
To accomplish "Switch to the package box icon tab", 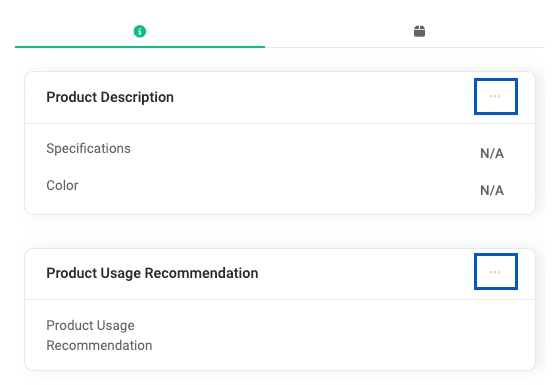I will click(x=419, y=31).
